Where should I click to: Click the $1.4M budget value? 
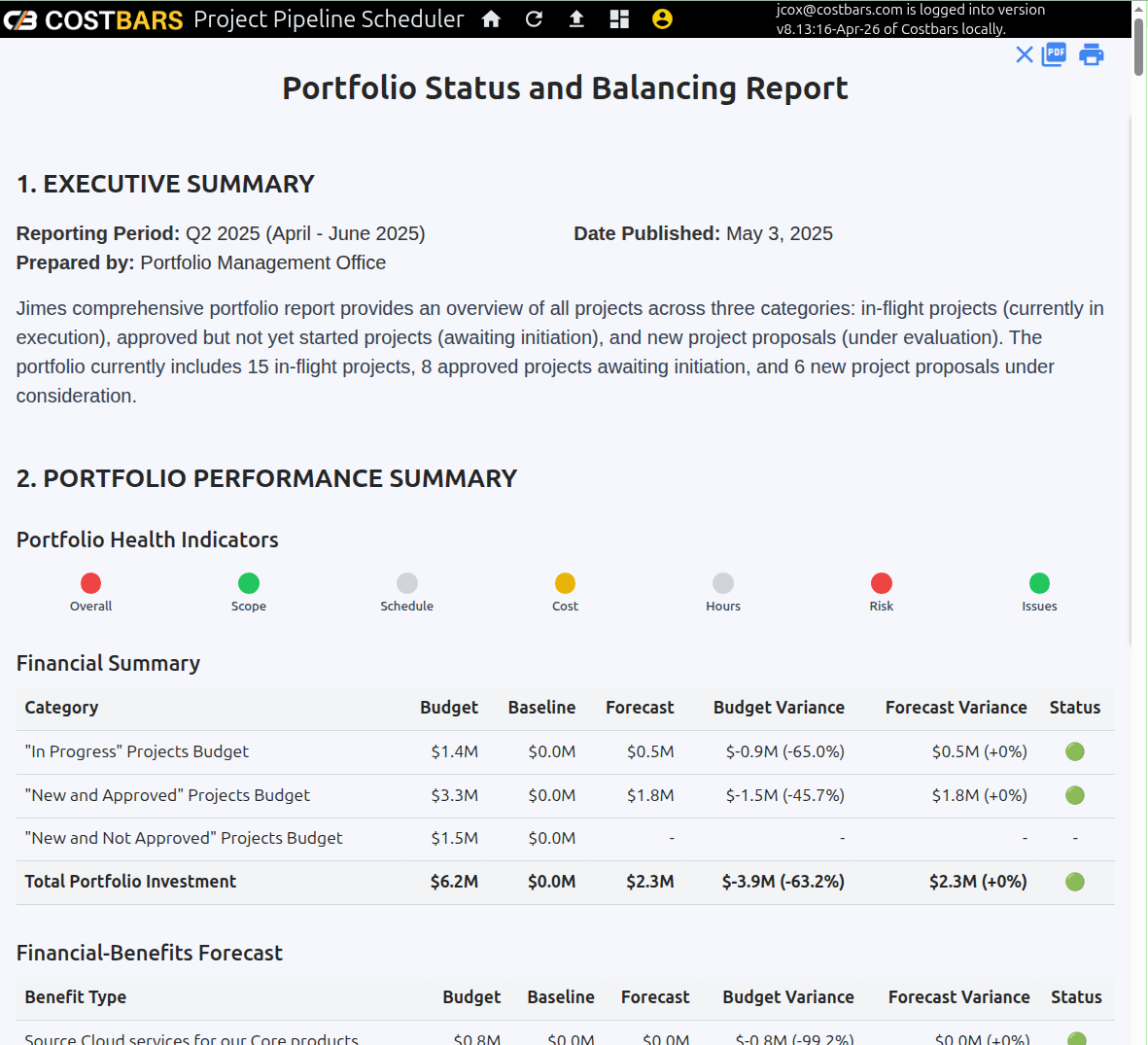(454, 751)
